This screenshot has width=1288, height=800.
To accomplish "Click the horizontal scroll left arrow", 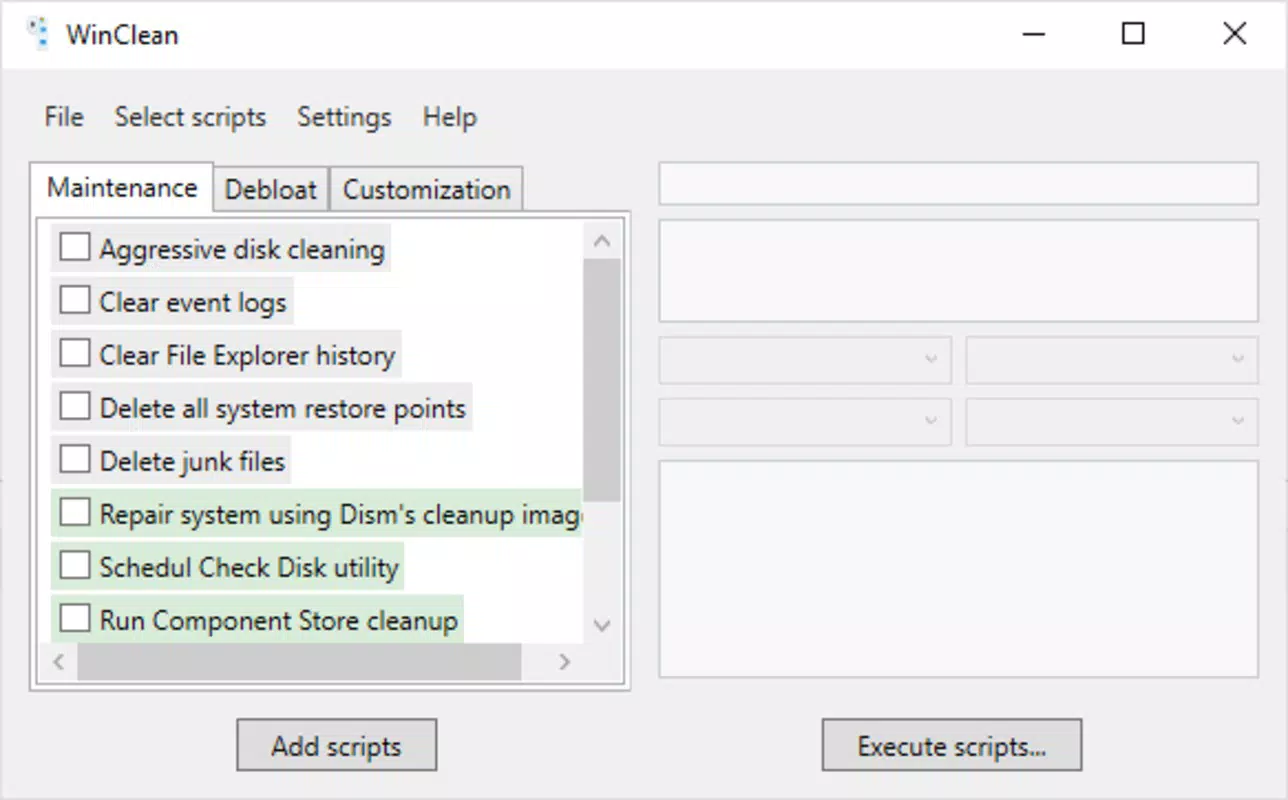I will (x=59, y=662).
